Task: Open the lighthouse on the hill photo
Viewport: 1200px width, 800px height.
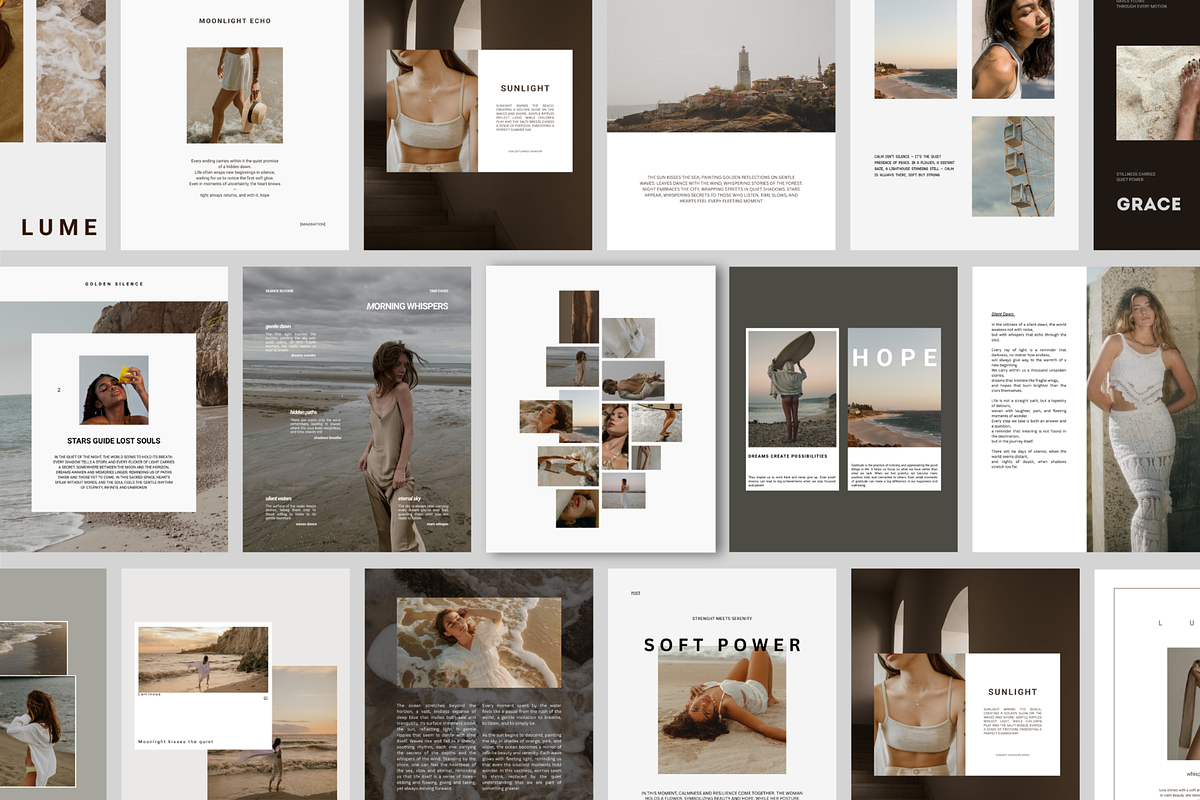Action: (x=721, y=66)
